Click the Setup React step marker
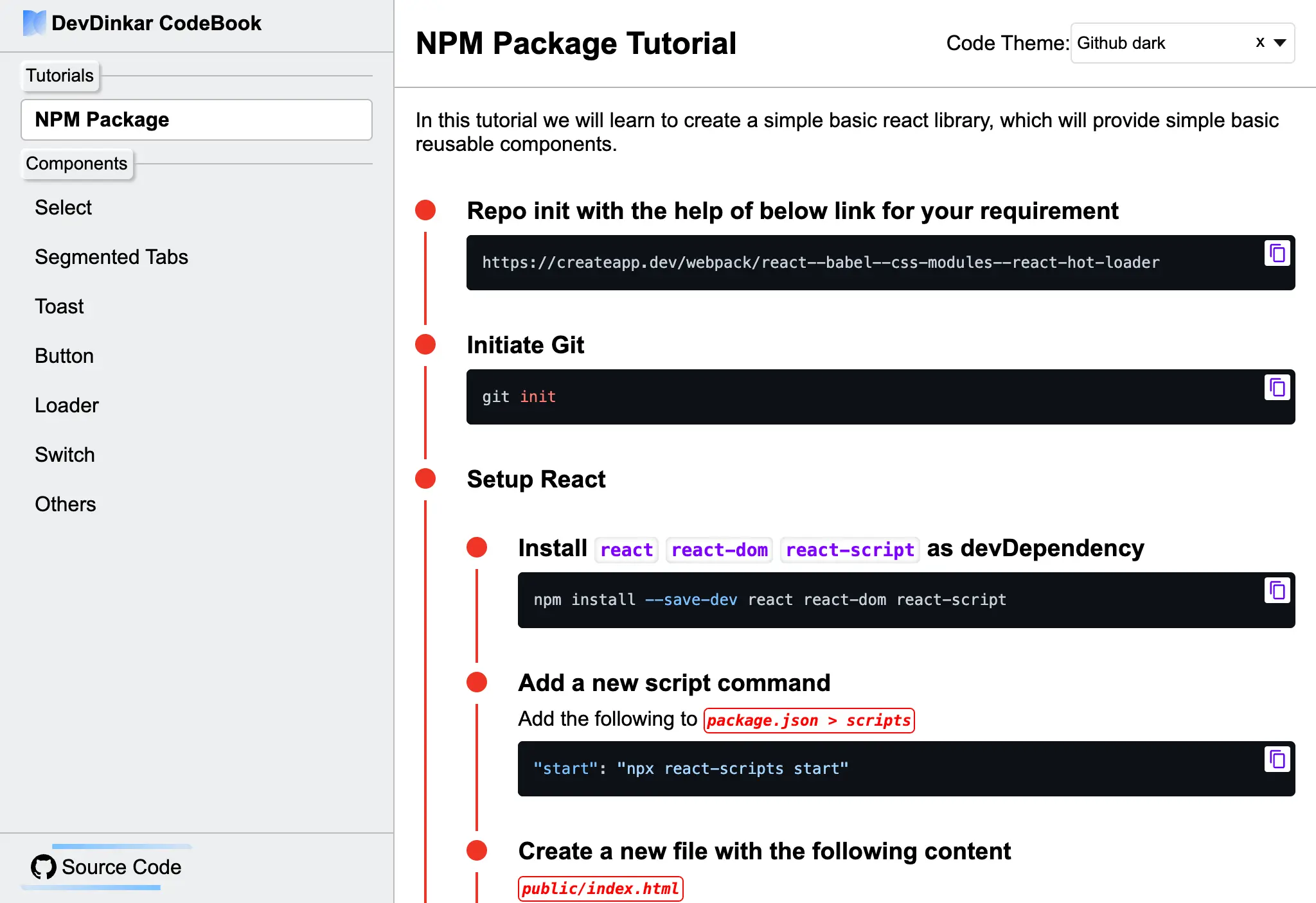This screenshot has width=1316, height=903. coord(425,478)
